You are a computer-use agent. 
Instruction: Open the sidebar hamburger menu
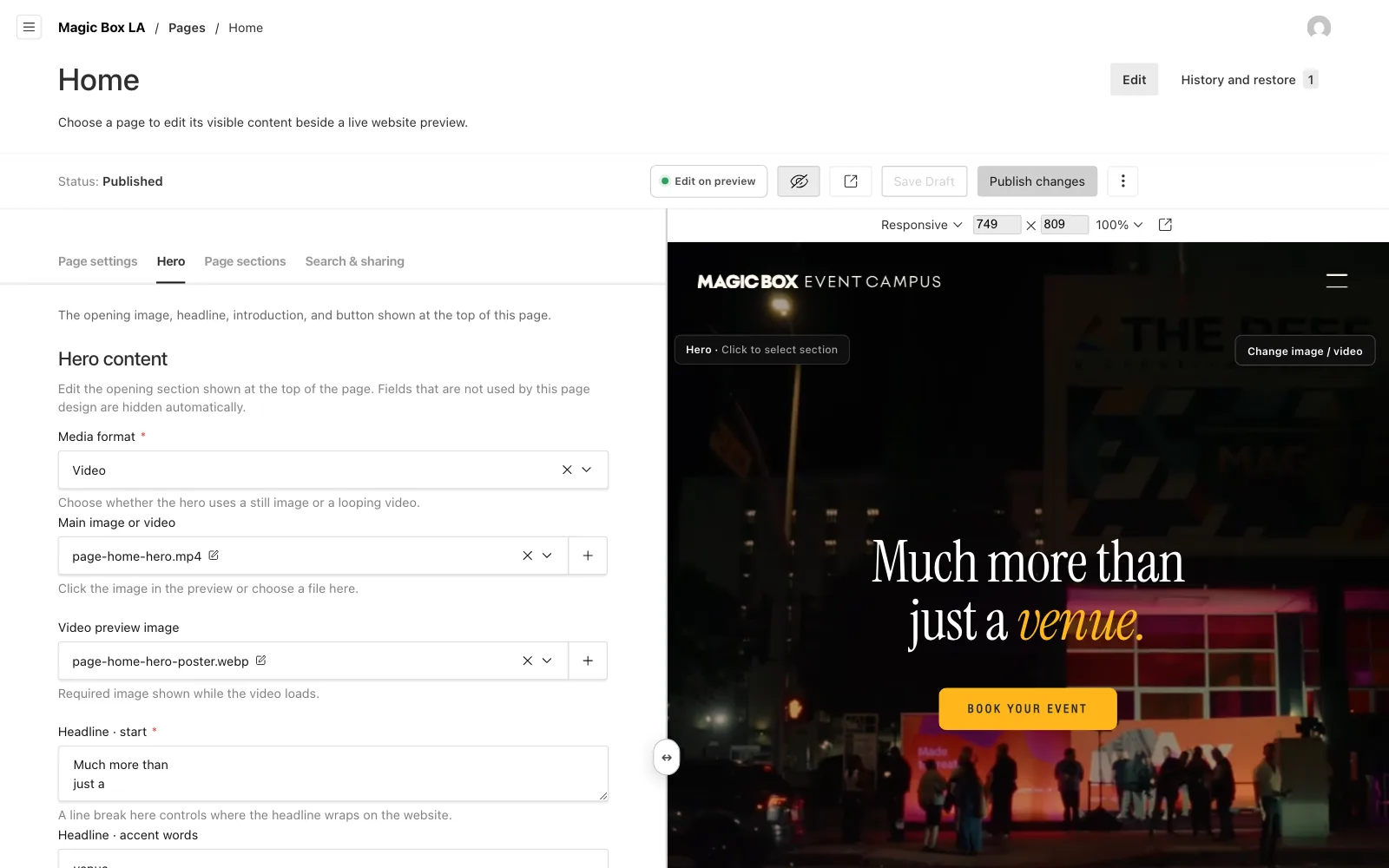[x=29, y=27]
